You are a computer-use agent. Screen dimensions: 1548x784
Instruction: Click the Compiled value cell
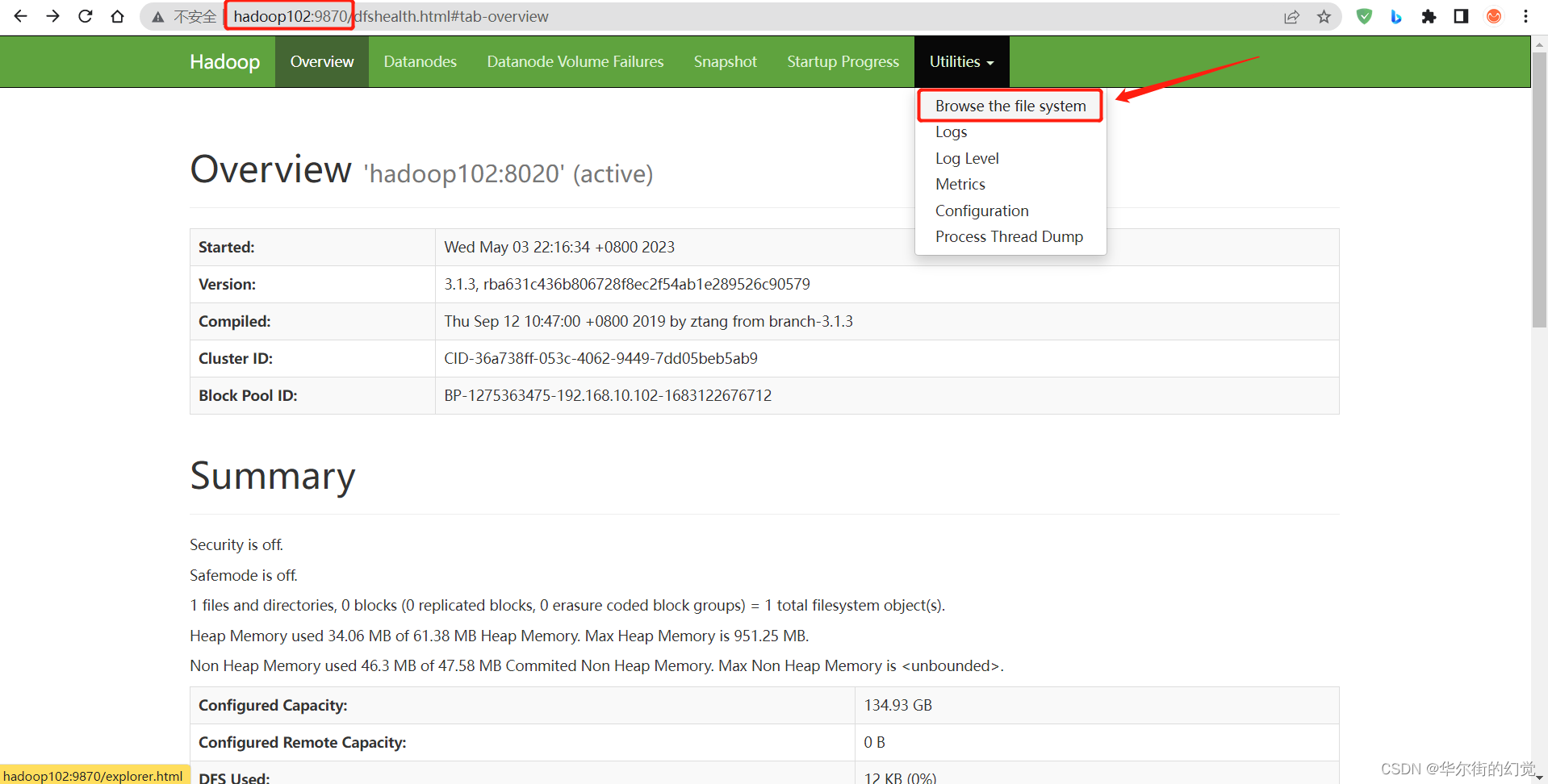(887, 321)
